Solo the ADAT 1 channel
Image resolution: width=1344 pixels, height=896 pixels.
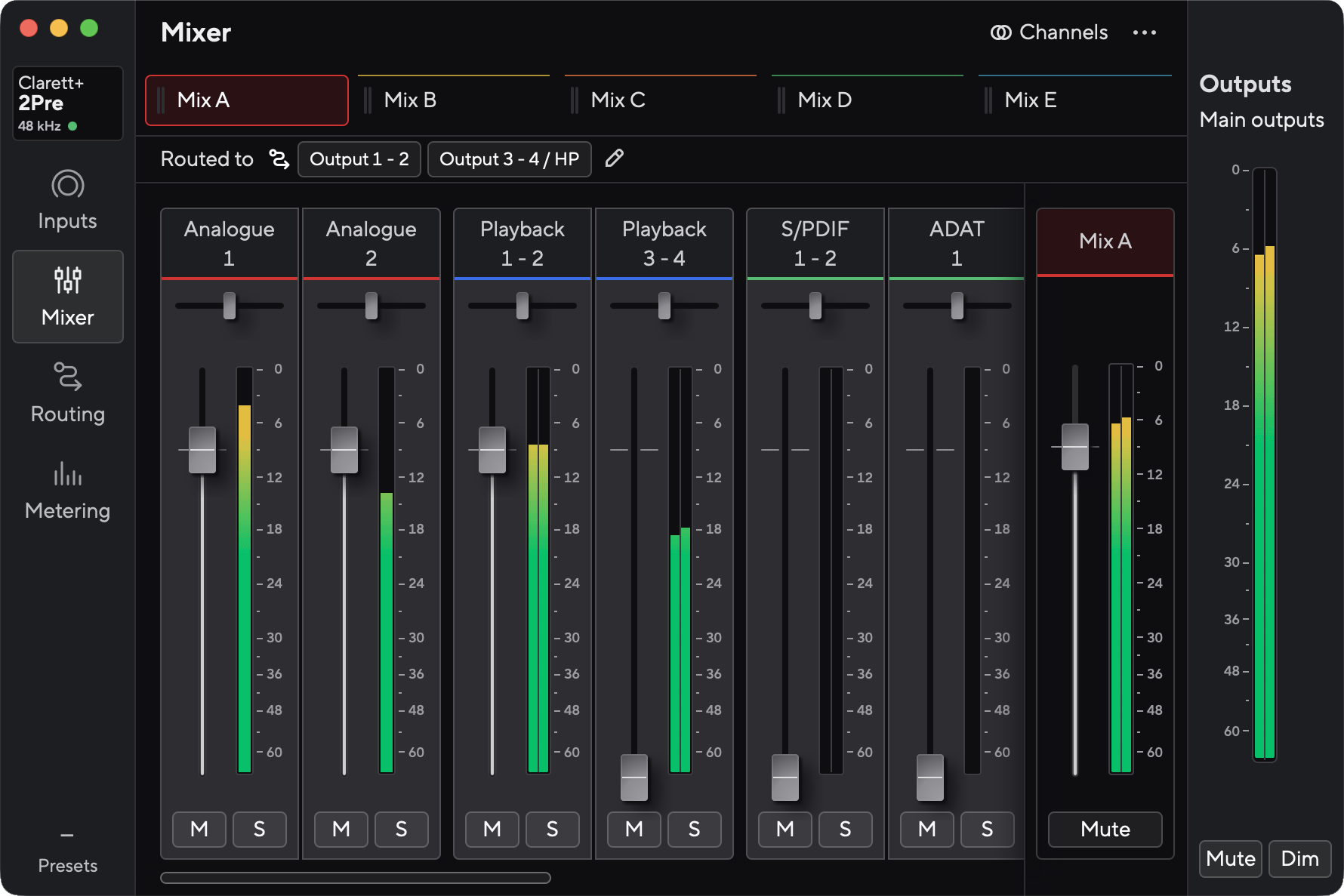click(987, 830)
